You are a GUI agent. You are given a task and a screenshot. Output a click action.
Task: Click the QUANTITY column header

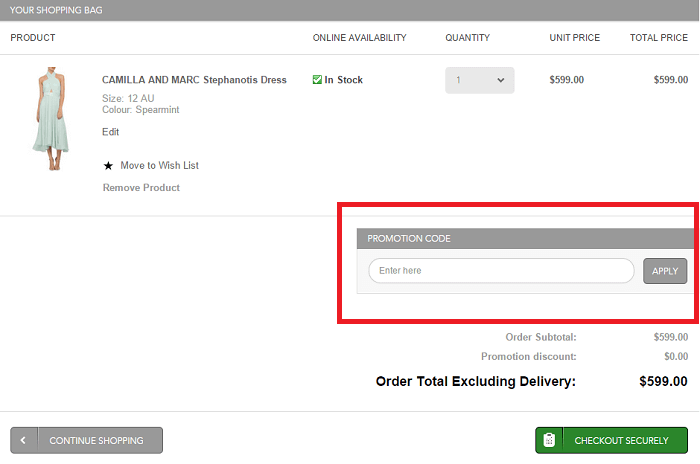(467, 38)
